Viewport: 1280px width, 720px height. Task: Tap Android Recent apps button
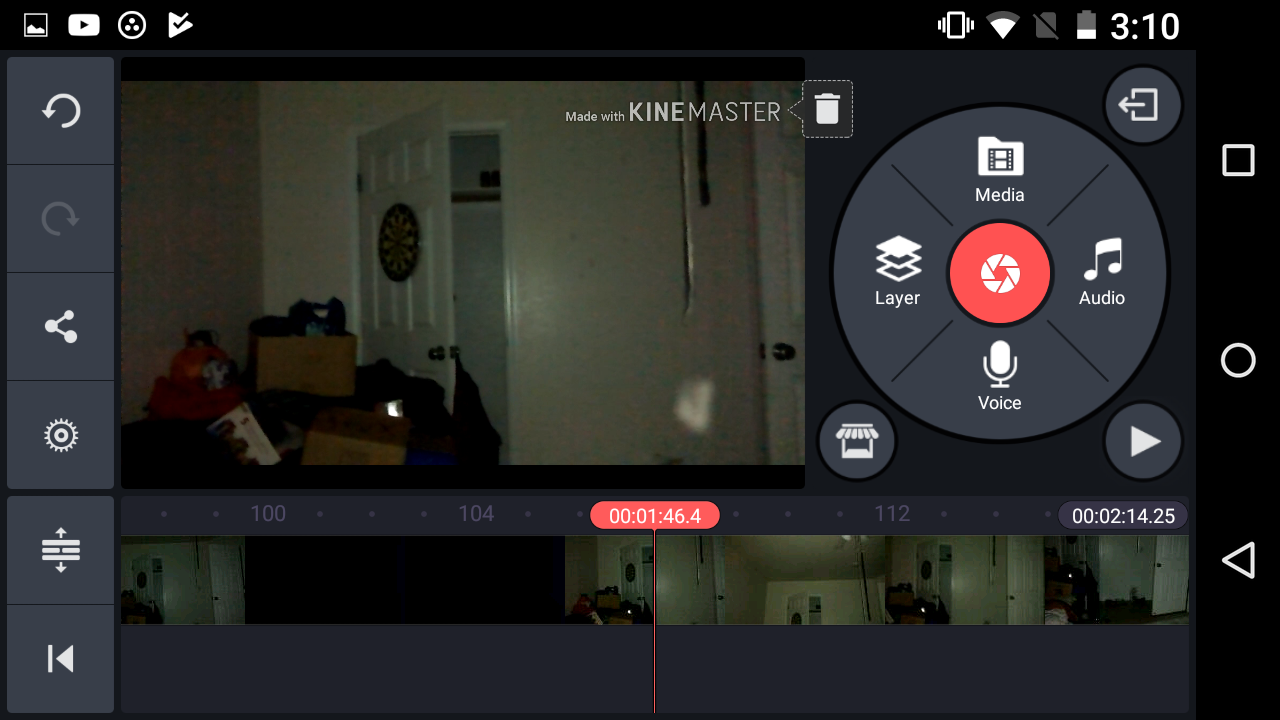1238,160
